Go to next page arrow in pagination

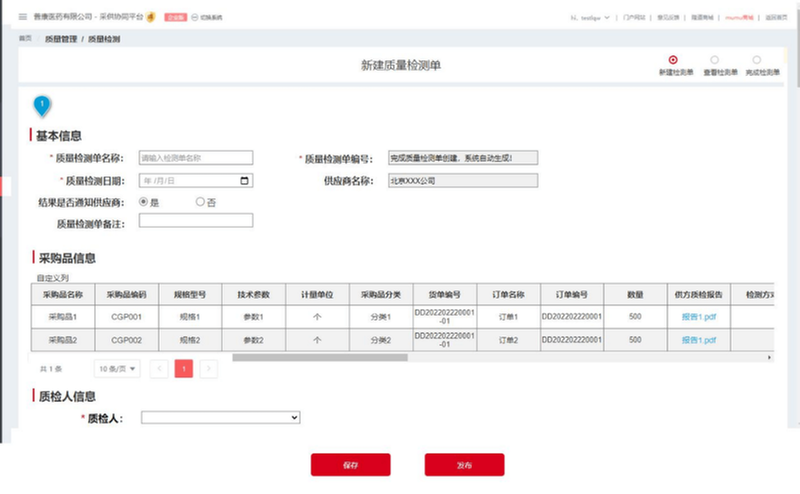point(209,368)
